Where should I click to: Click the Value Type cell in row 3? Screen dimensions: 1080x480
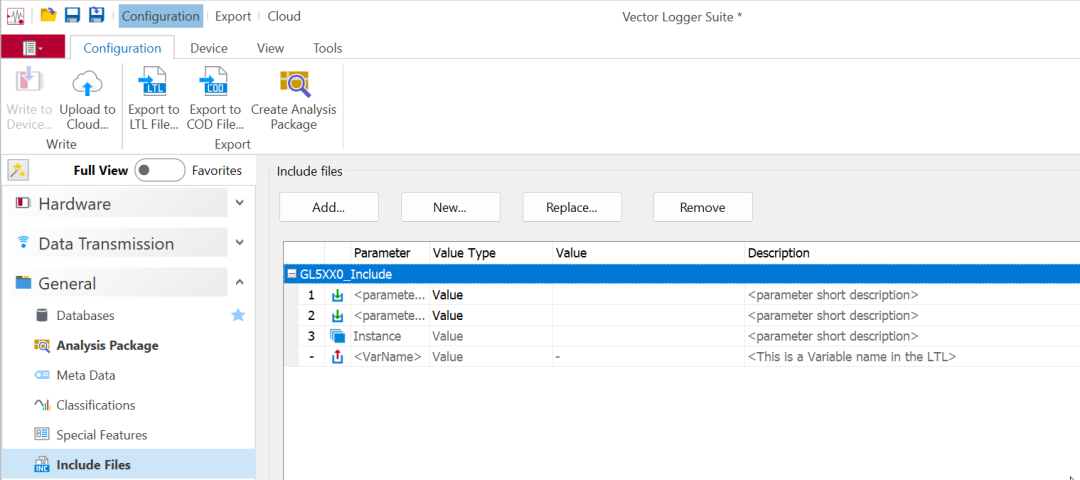pyautogui.click(x=490, y=336)
